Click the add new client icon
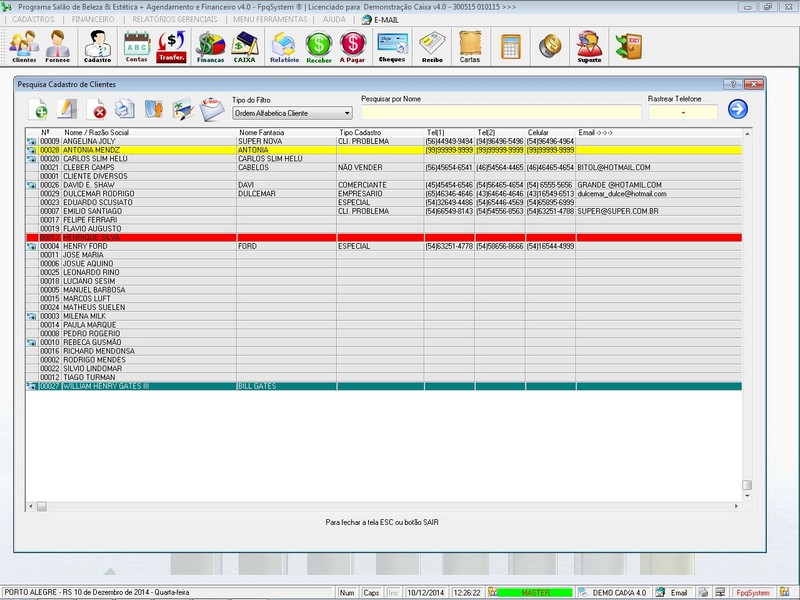800x600 pixels. (39, 110)
